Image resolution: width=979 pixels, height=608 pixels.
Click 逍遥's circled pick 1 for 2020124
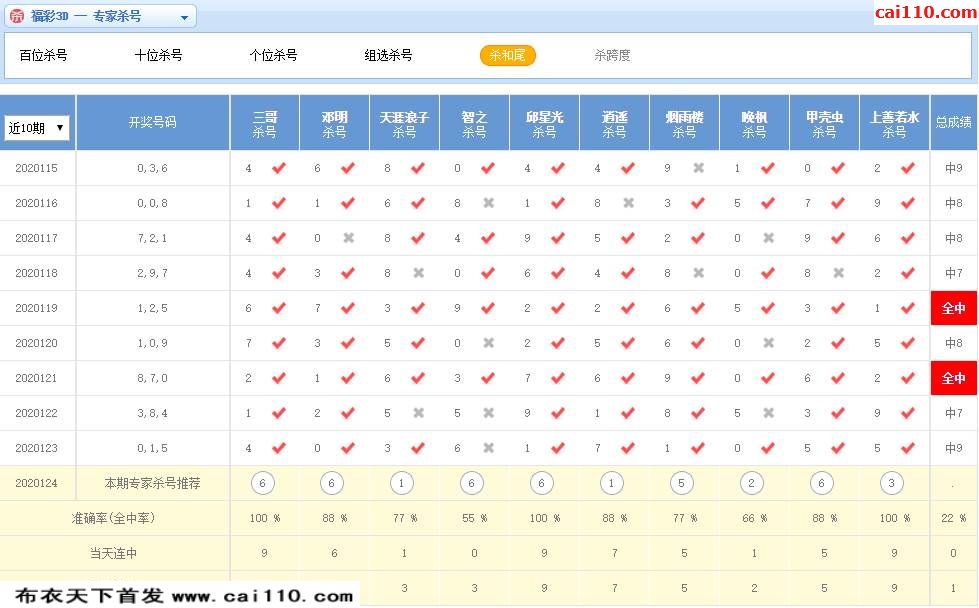[x=611, y=483]
